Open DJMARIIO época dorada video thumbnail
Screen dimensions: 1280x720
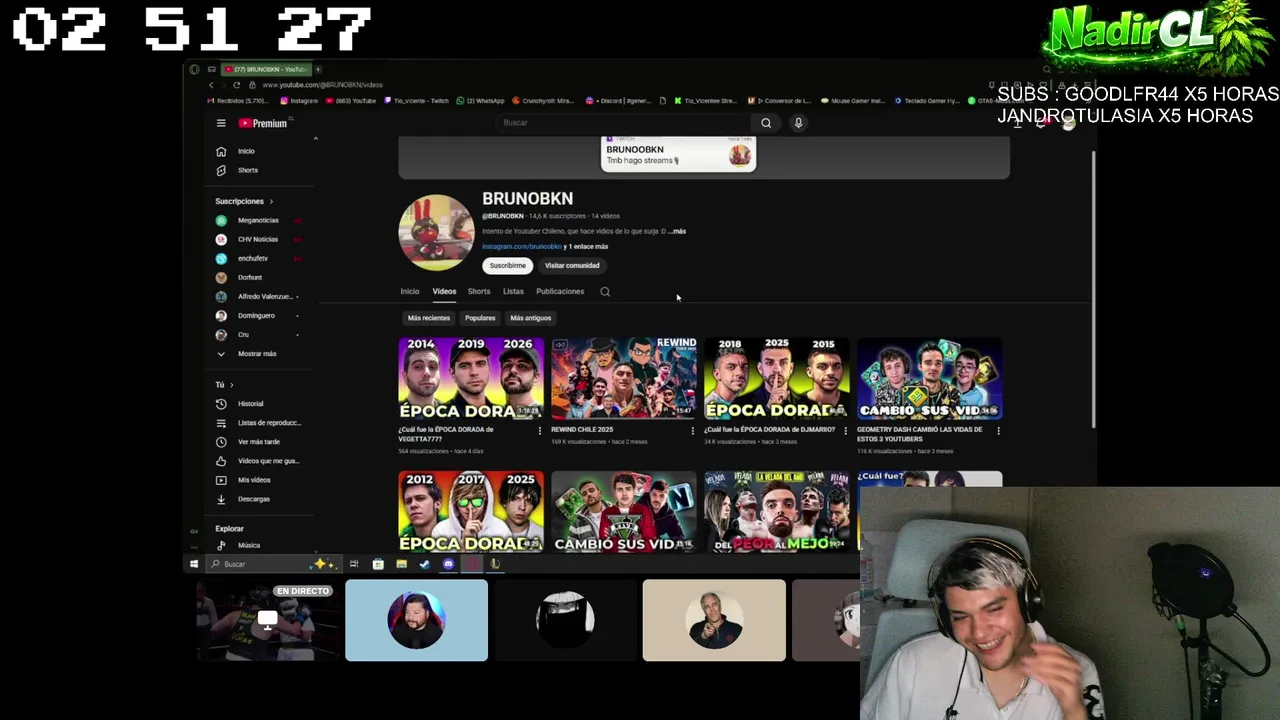click(x=777, y=379)
